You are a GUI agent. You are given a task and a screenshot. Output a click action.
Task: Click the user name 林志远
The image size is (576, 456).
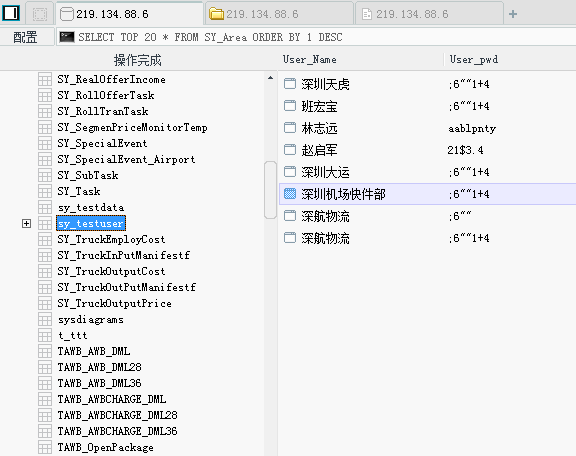tap(319, 128)
